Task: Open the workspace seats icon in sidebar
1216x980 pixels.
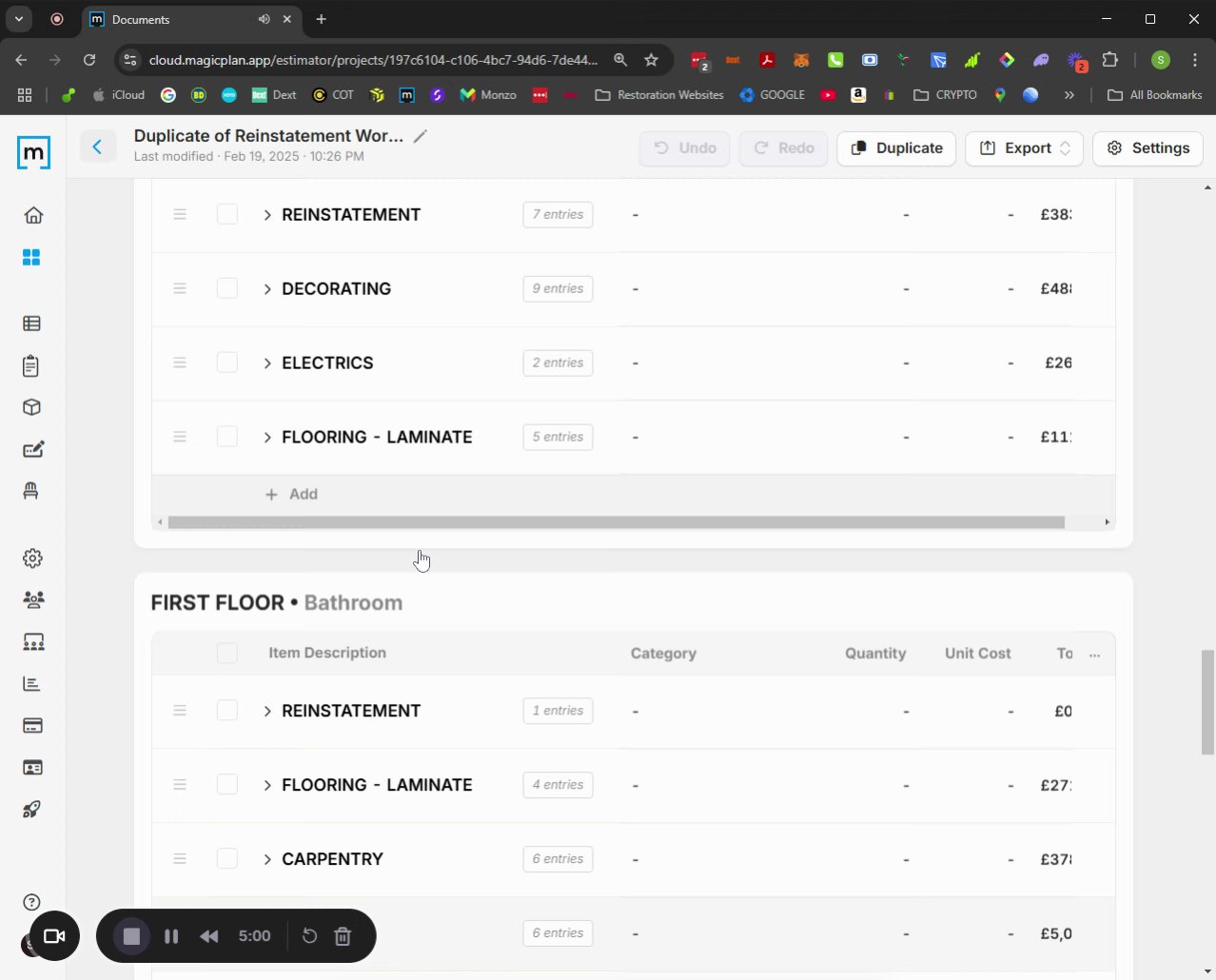Action: (33, 642)
